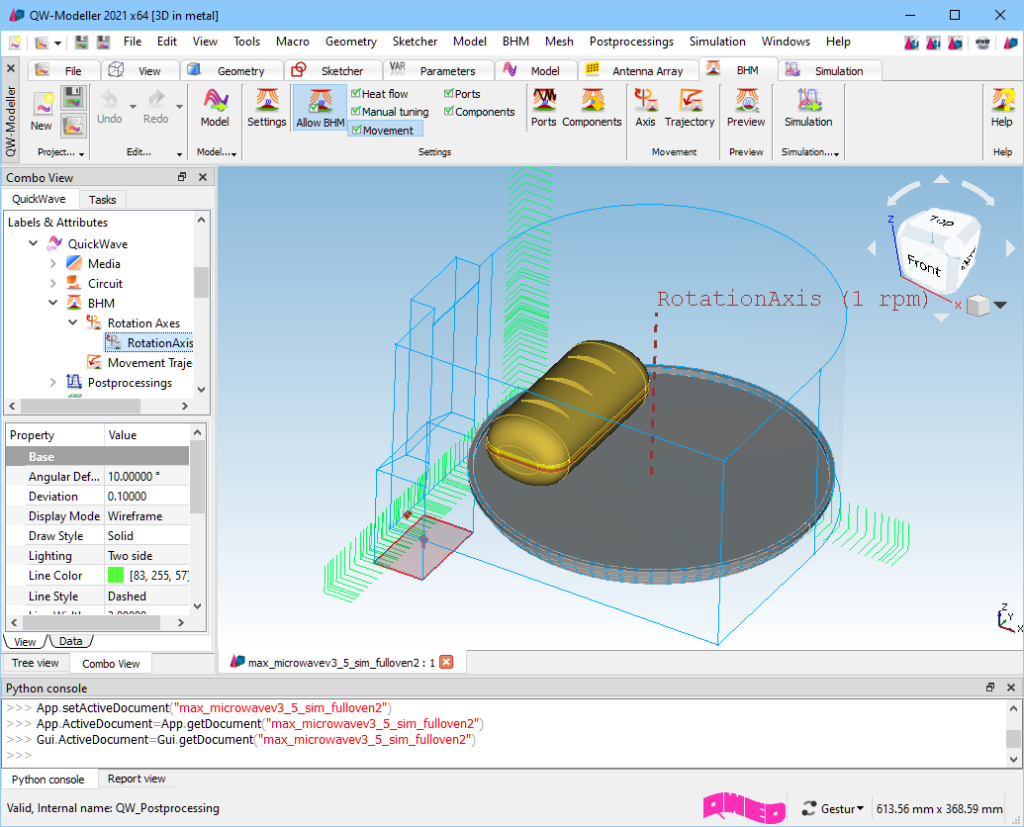Viewport: 1024px width, 827px height.
Task: Close the Combo View panel
Action: pos(202,177)
